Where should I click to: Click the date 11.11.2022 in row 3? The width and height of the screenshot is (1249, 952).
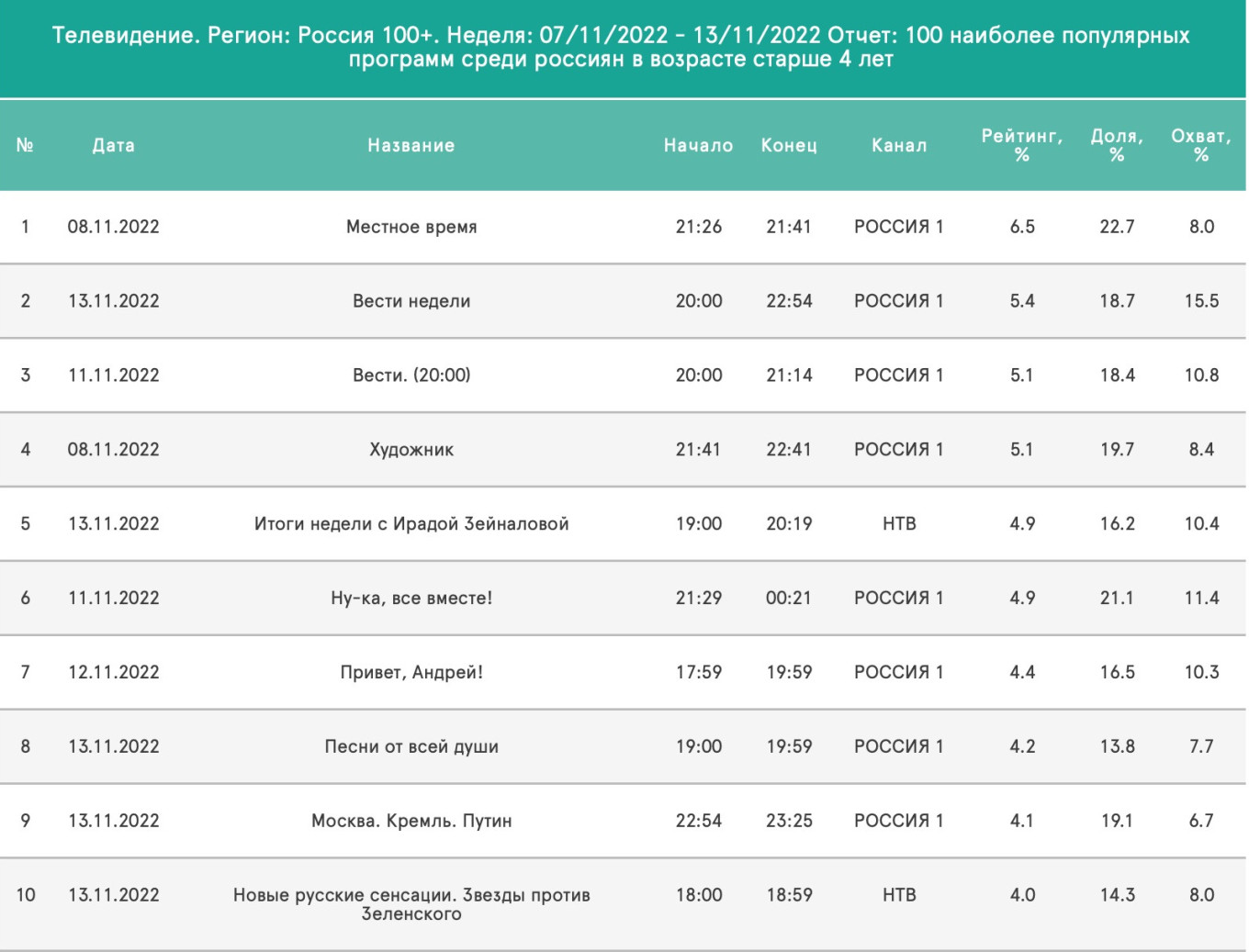(x=114, y=375)
